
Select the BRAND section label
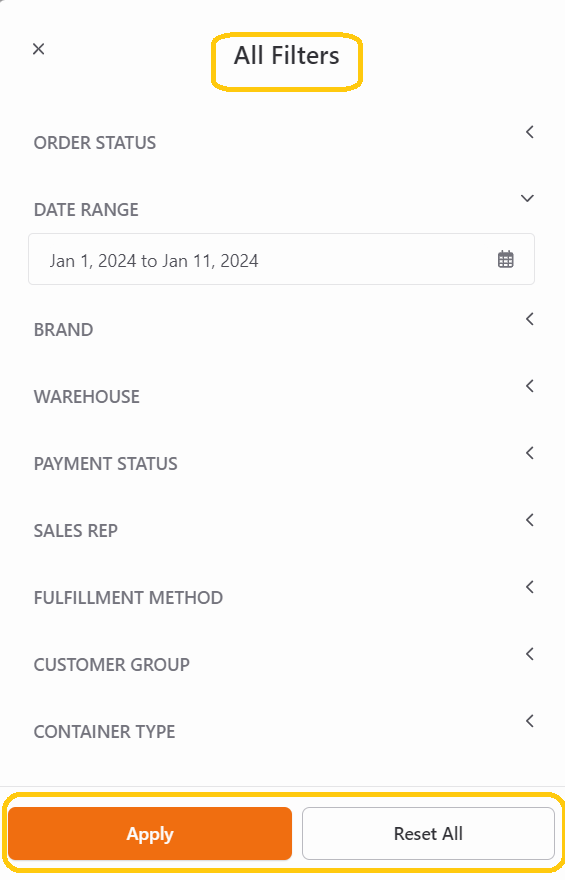(x=63, y=330)
